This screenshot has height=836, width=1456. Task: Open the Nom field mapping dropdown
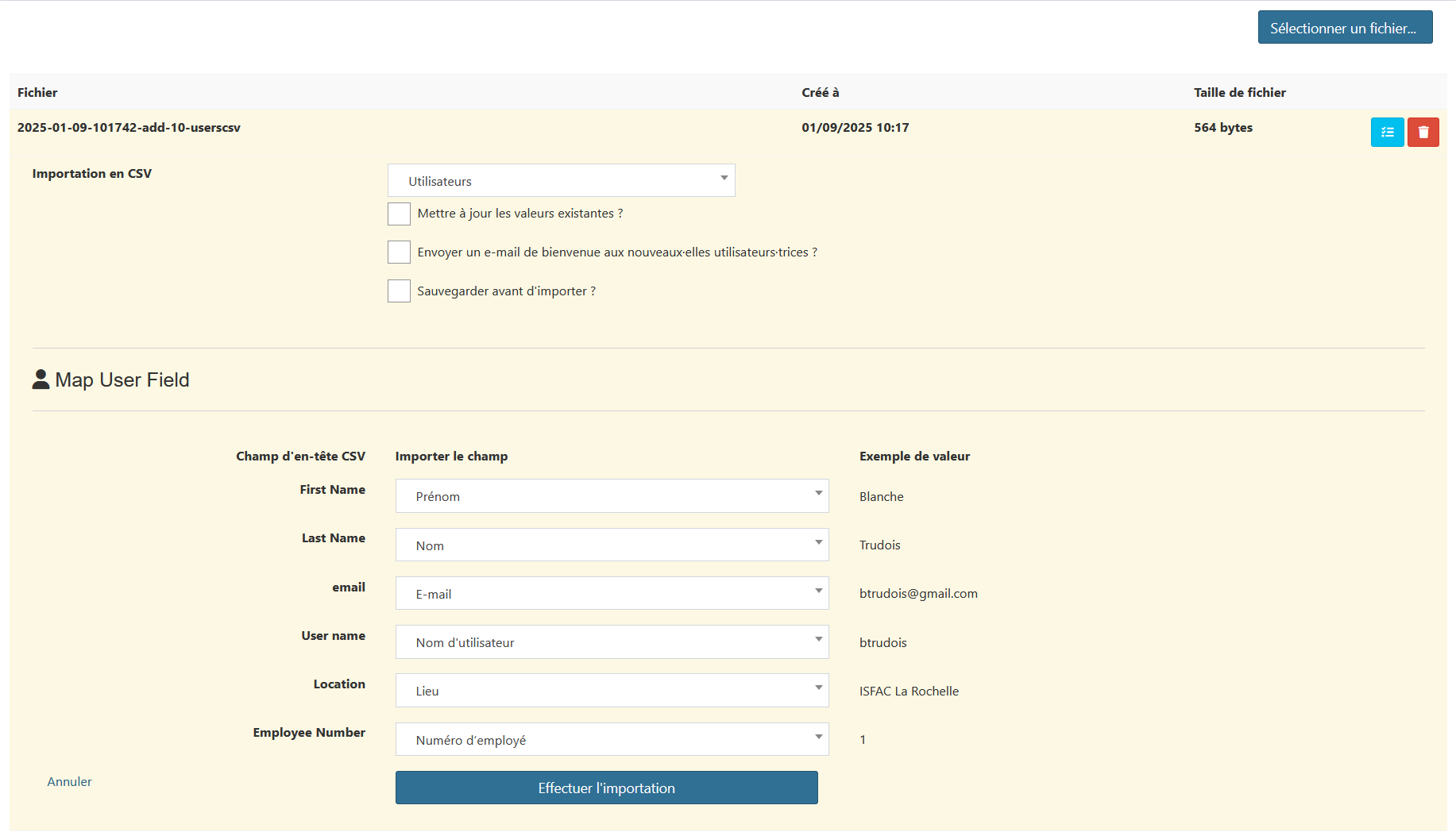coord(612,545)
